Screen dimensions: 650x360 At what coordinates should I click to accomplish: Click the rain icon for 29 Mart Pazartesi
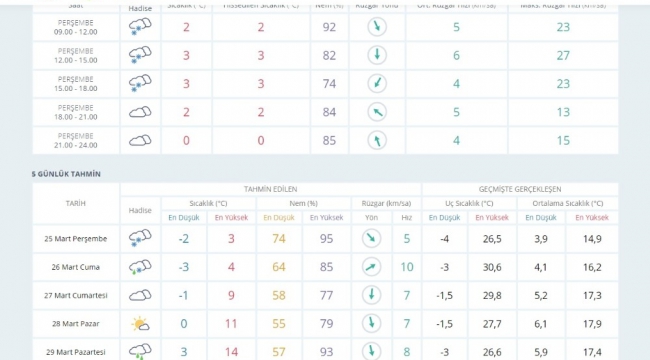point(140,351)
